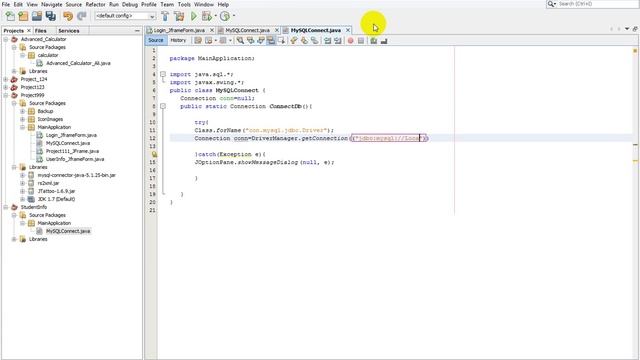Select Advanced_Calculator_All.java in tree
This screenshot has width=640, height=360.
tap(78, 63)
